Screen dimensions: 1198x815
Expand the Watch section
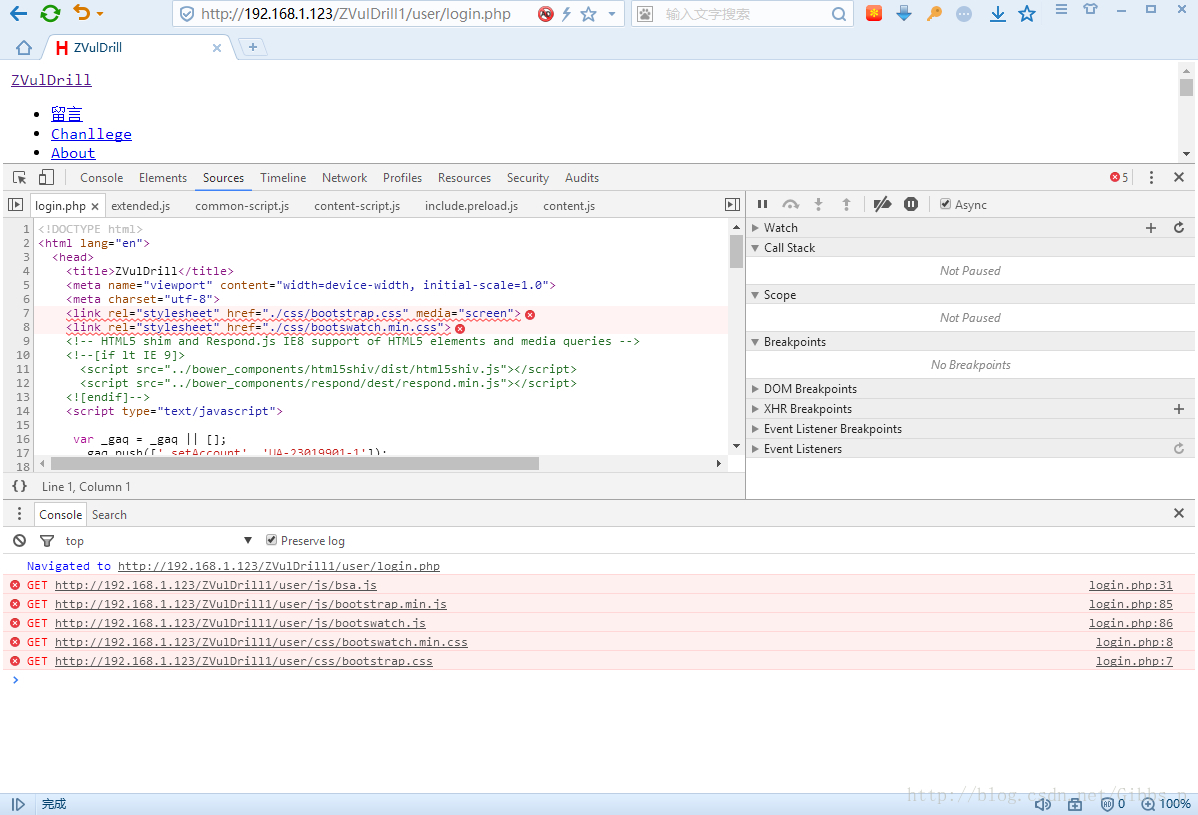pyautogui.click(x=755, y=228)
